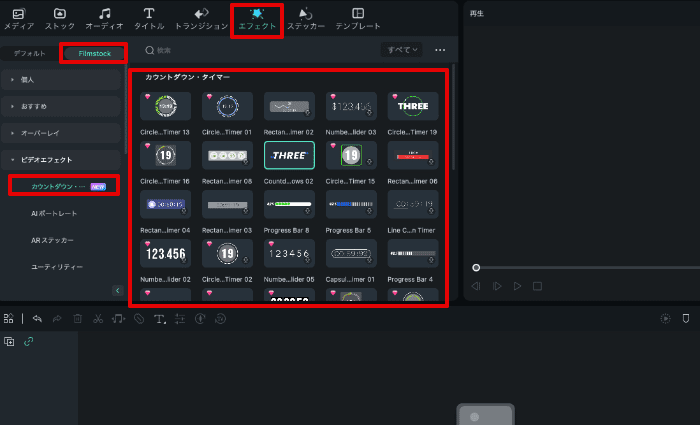This screenshot has height=425, width=700.
Task: Switch to the オーディオ tab
Action: pos(104,19)
